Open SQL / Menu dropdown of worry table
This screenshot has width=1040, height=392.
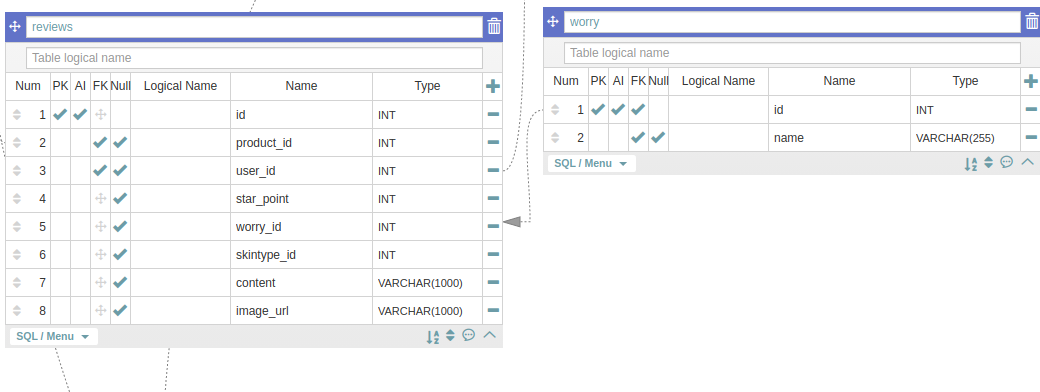[x=591, y=163]
